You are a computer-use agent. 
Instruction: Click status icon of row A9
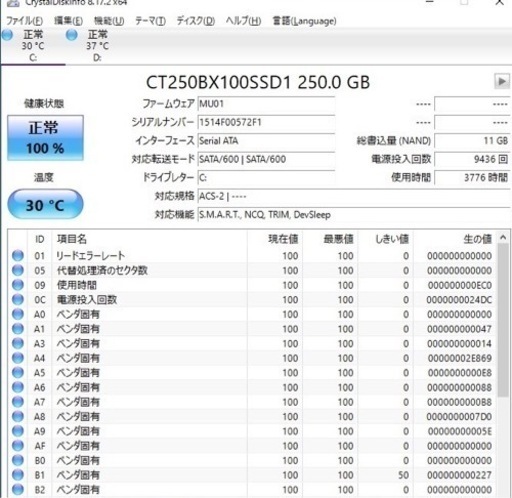pyautogui.click(x=18, y=431)
